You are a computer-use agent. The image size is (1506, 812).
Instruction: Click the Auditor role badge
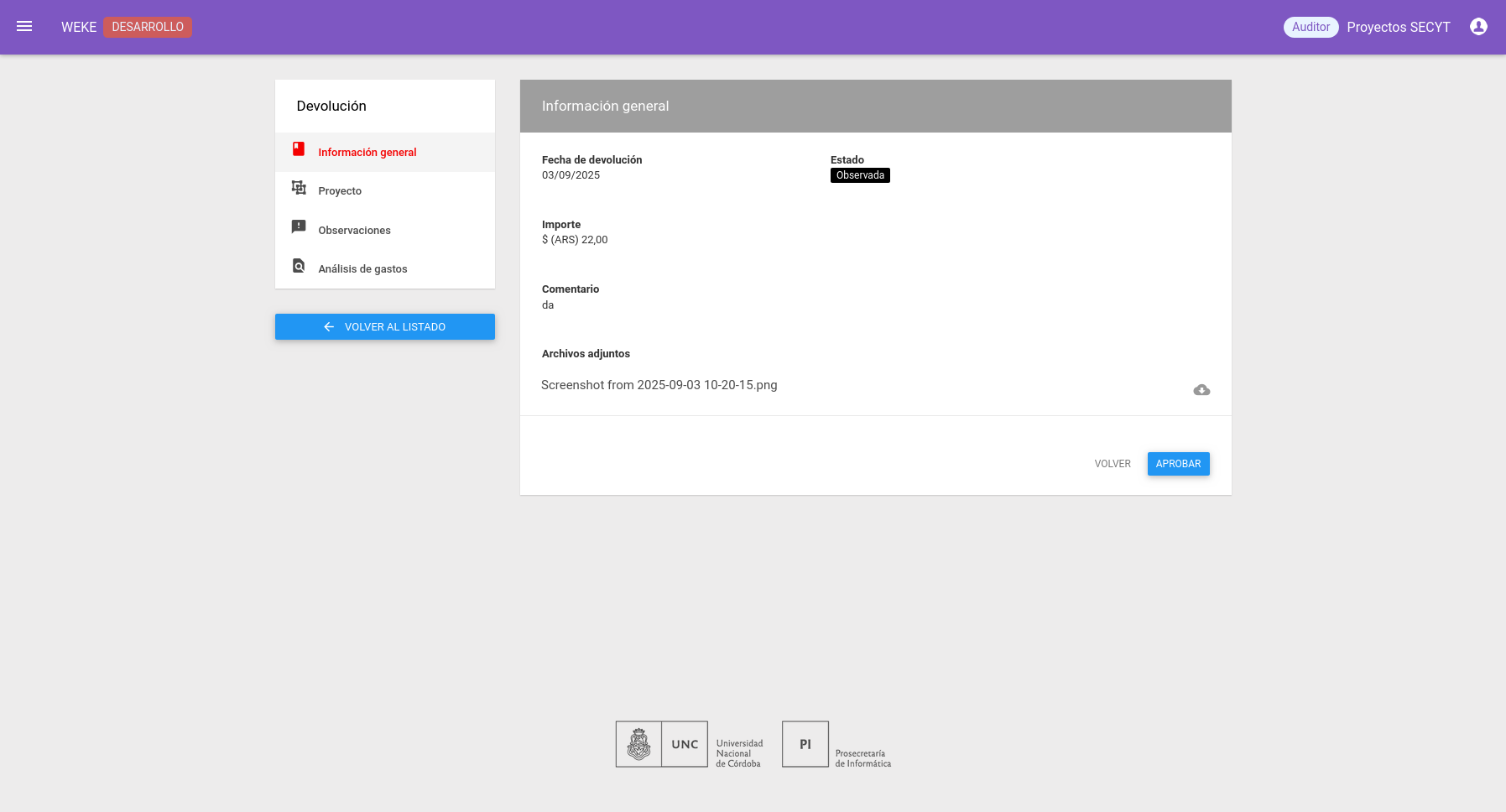(x=1311, y=27)
